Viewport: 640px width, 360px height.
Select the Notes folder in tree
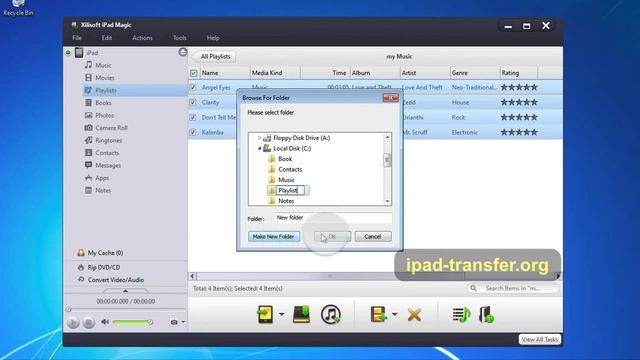pyautogui.click(x=286, y=201)
